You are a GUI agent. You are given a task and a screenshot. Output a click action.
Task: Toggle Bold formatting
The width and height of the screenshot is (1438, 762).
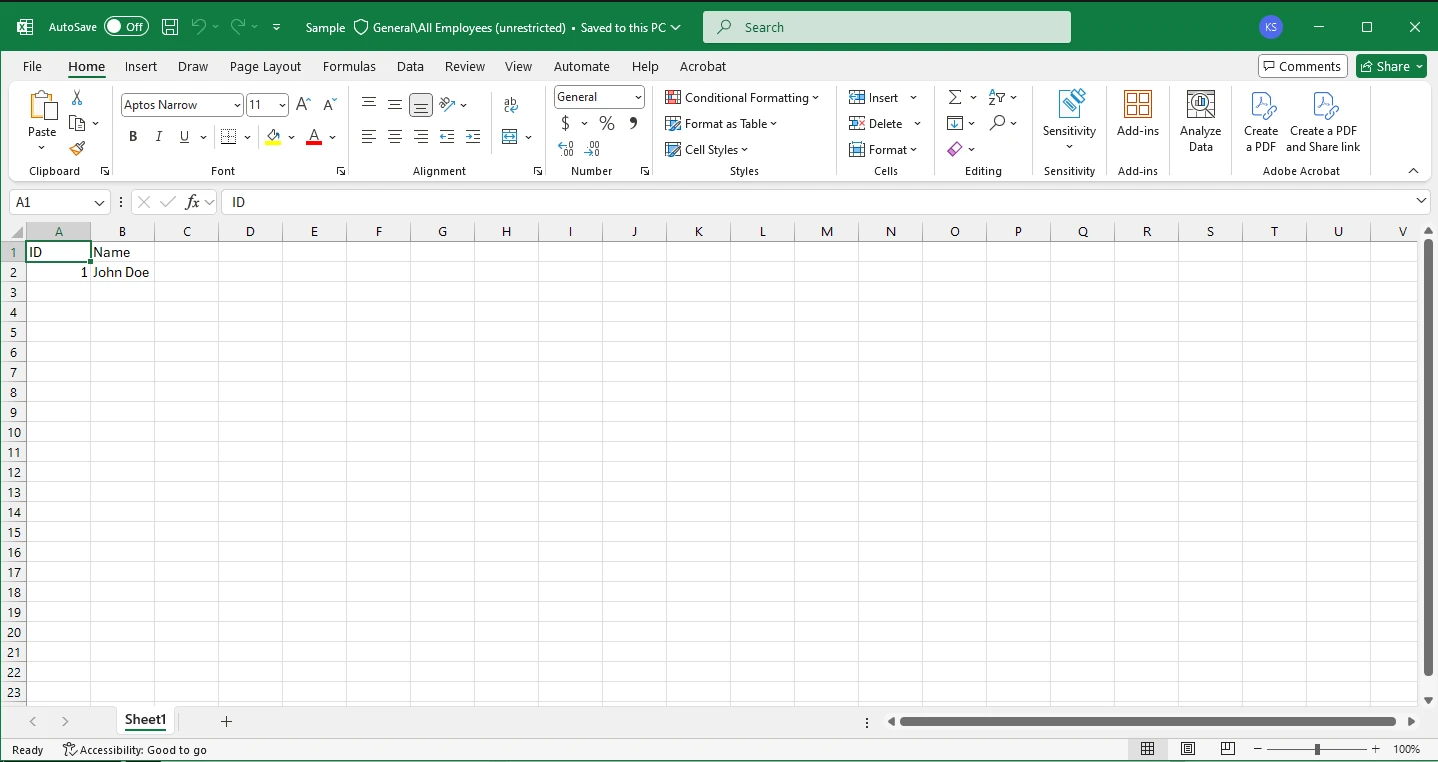coord(133,137)
